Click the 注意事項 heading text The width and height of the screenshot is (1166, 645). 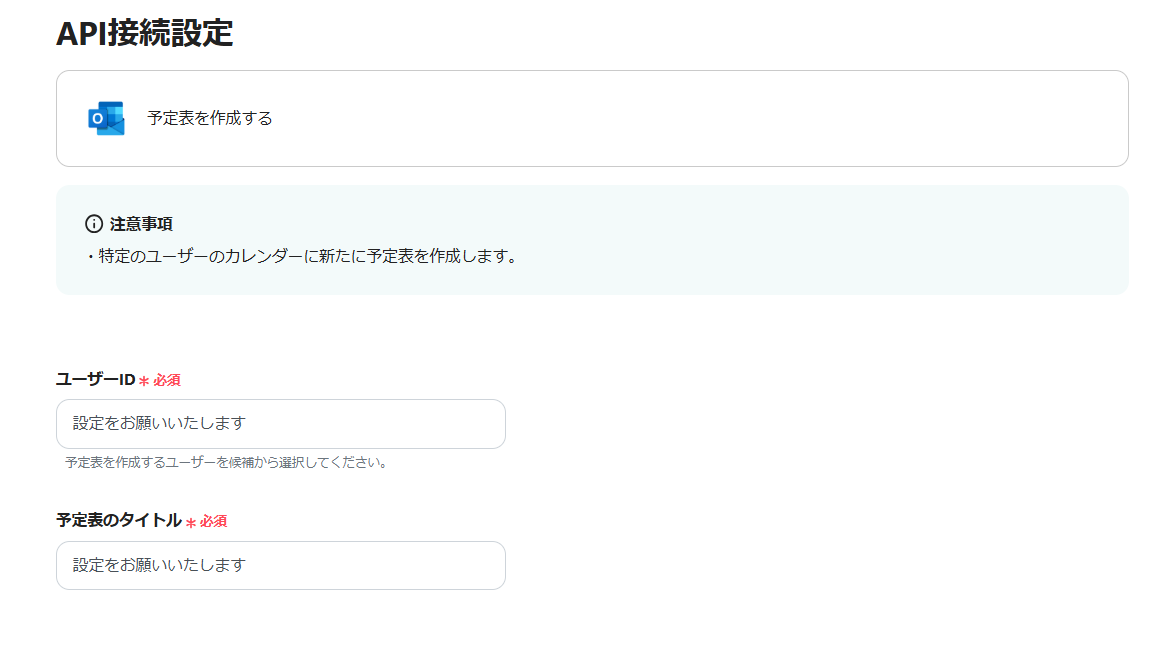(141, 224)
